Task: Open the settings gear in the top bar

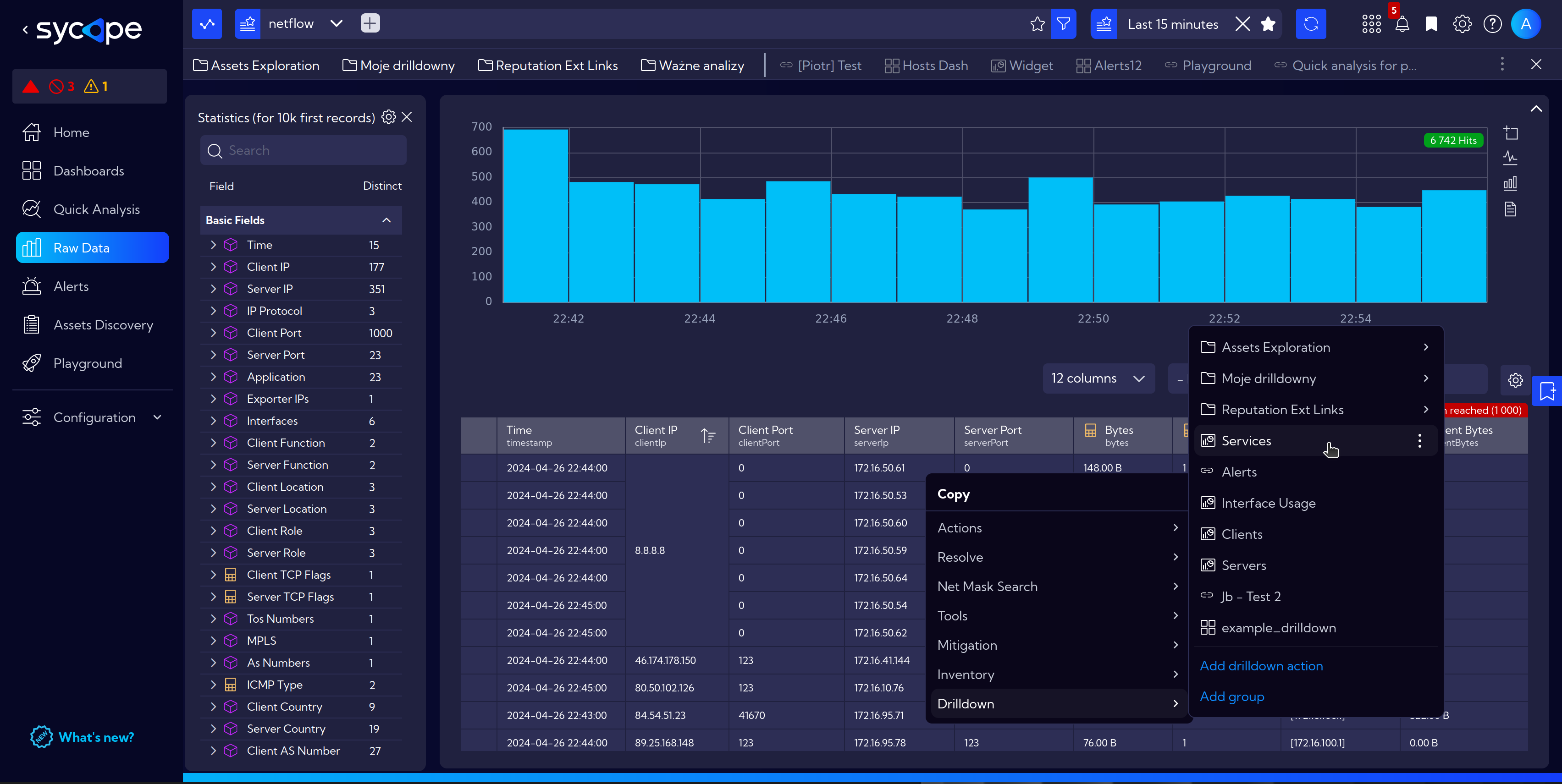Action: click(1462, 24)
